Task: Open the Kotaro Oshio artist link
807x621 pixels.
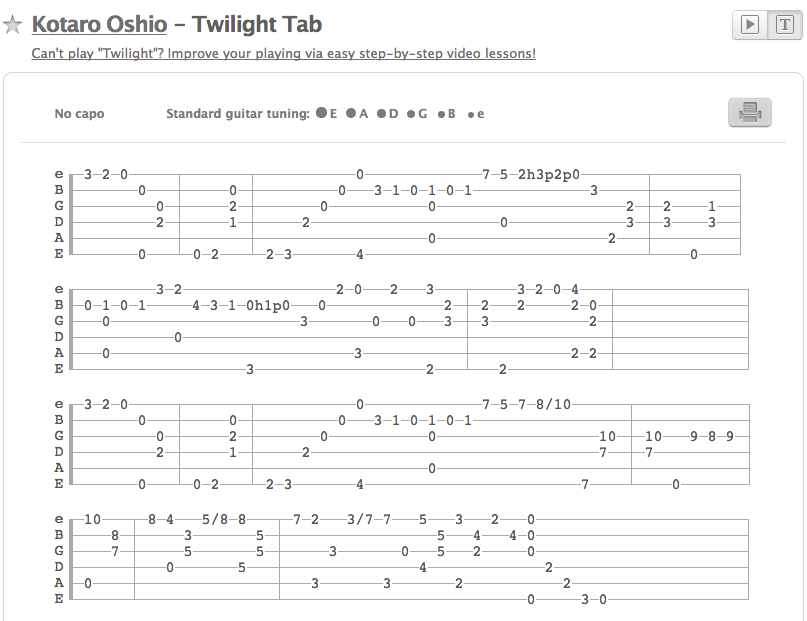Action: [x=99, y=24]
